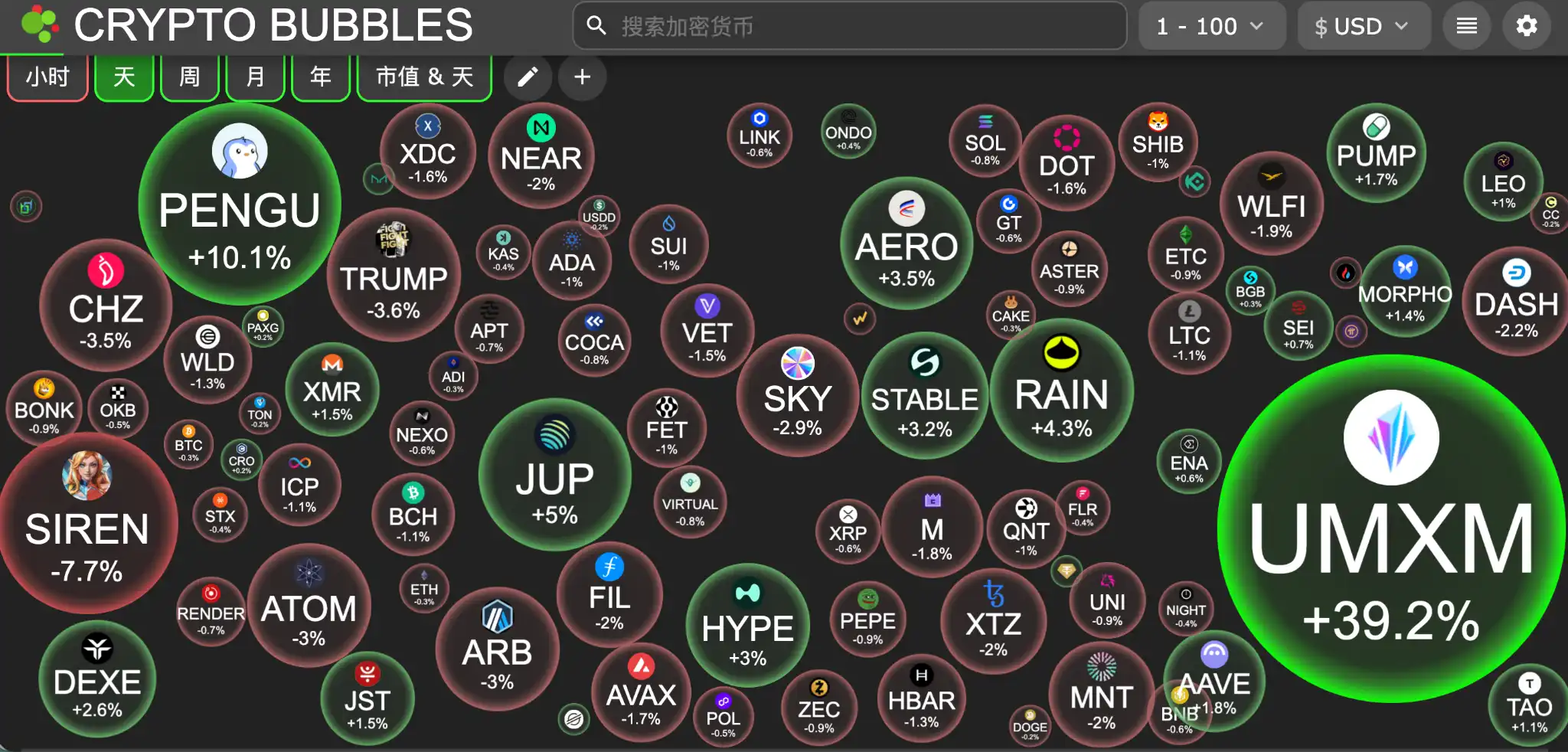Switch to the 小时 time tab

tap(47, 77)
